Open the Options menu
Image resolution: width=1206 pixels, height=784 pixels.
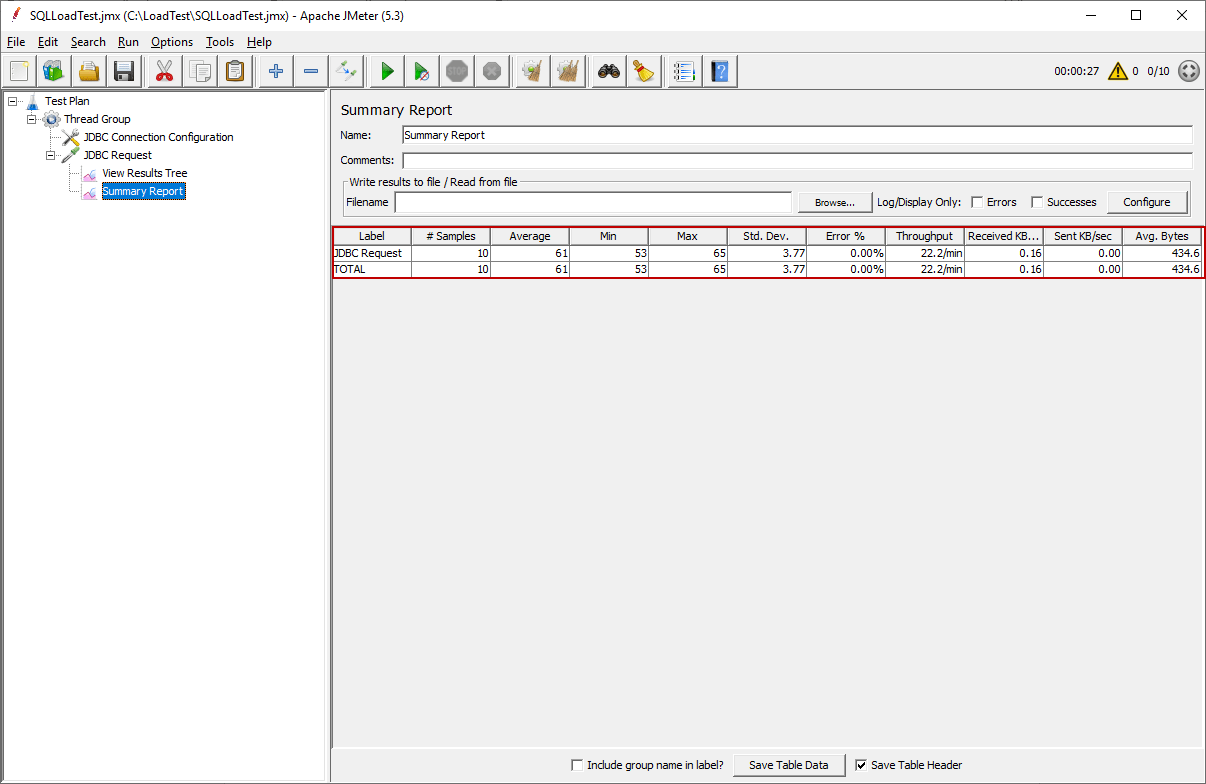171,42
